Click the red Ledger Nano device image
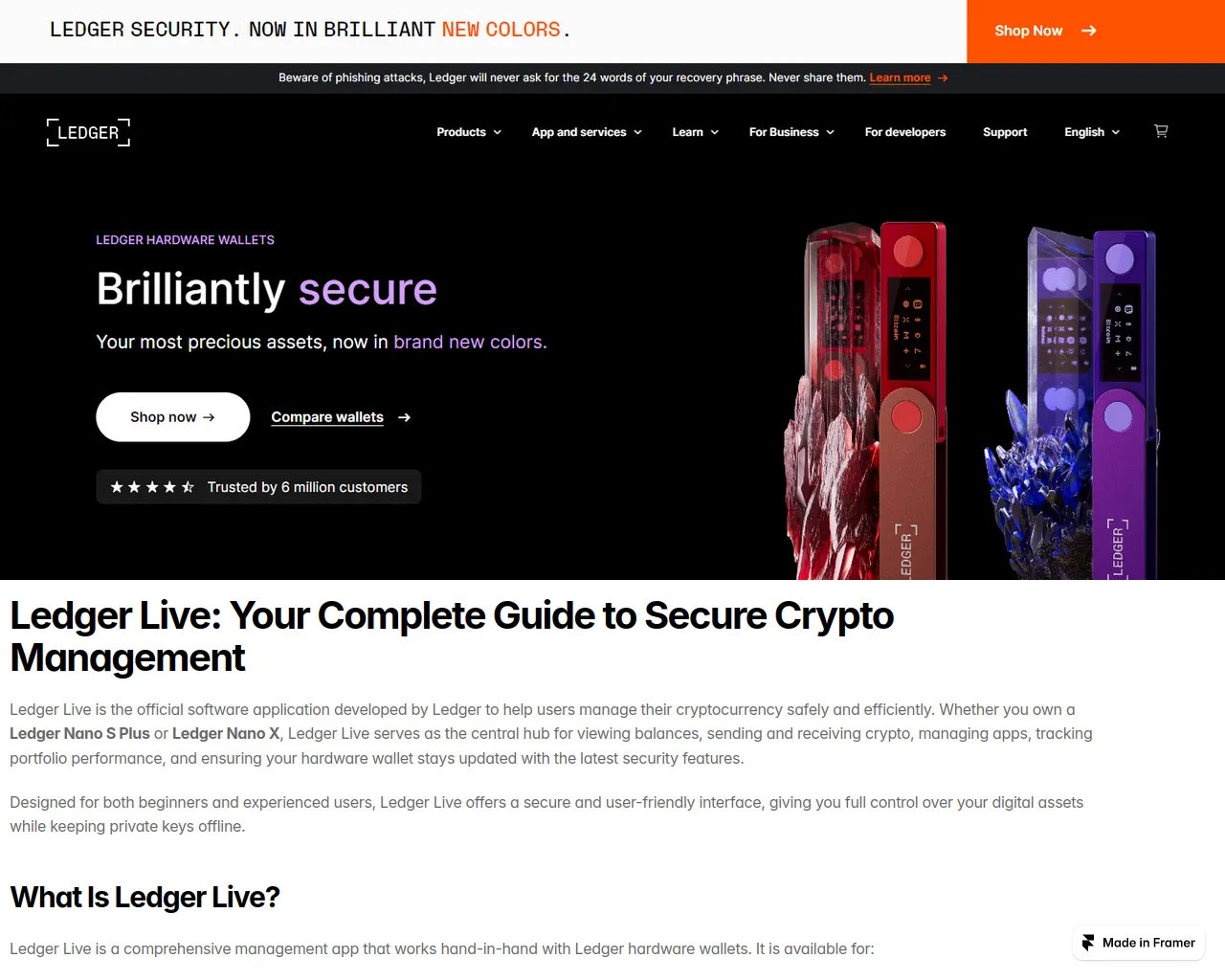This screenshot has width=1225, height=980. (x=866, y=401)
